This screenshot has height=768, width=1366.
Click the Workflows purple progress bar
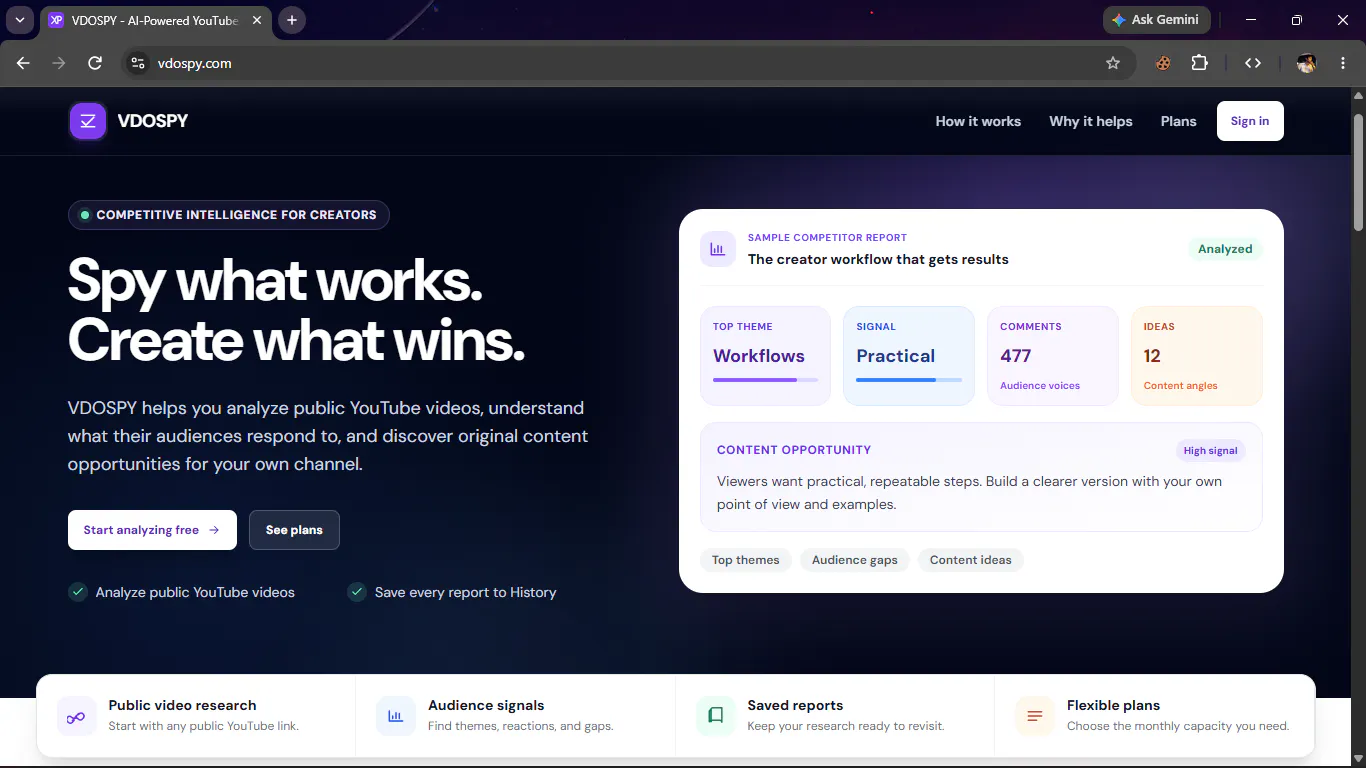coord(765,380)
